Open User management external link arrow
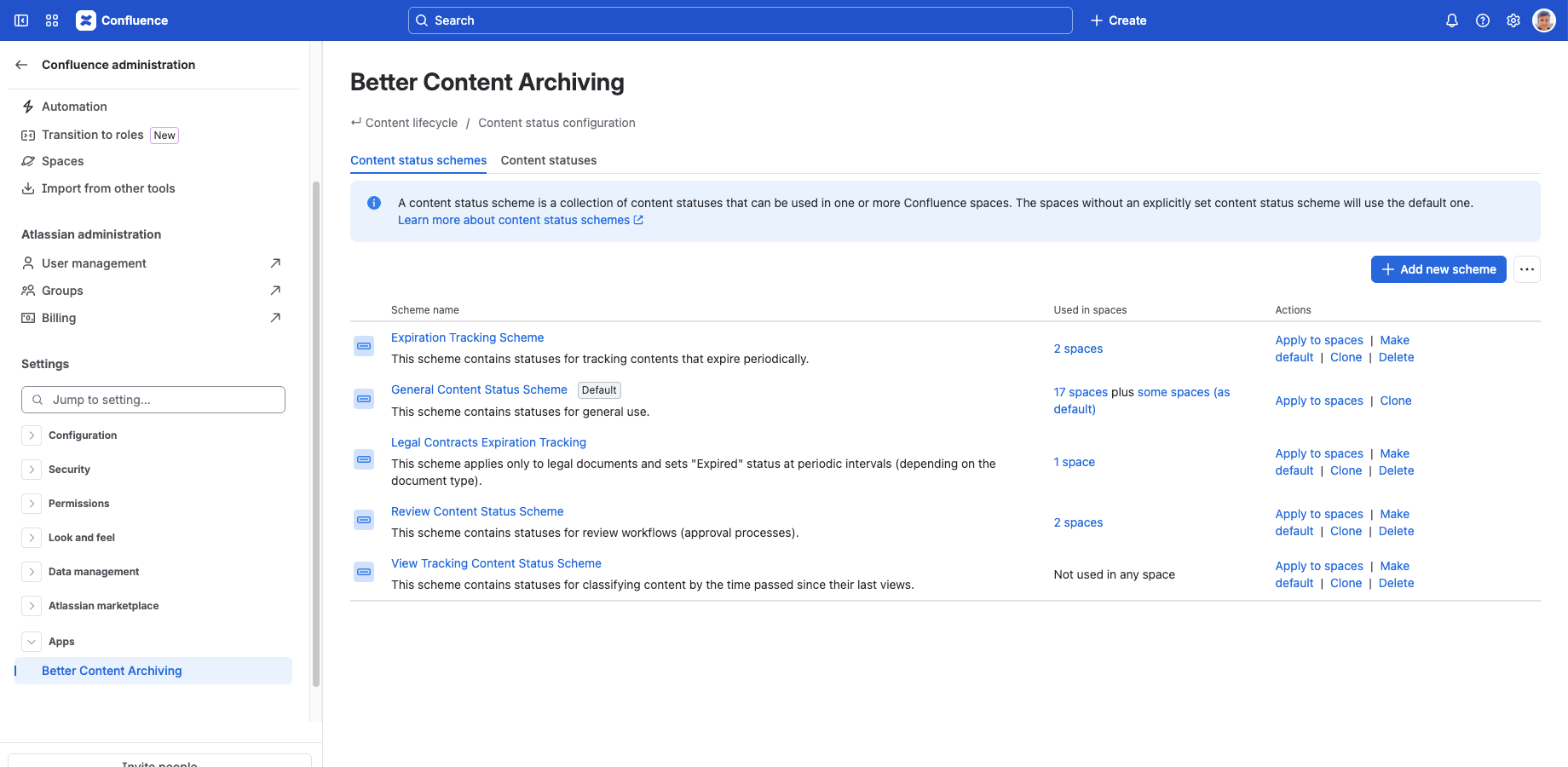This screenshot has width=1568, height=767. coord(275,263)
